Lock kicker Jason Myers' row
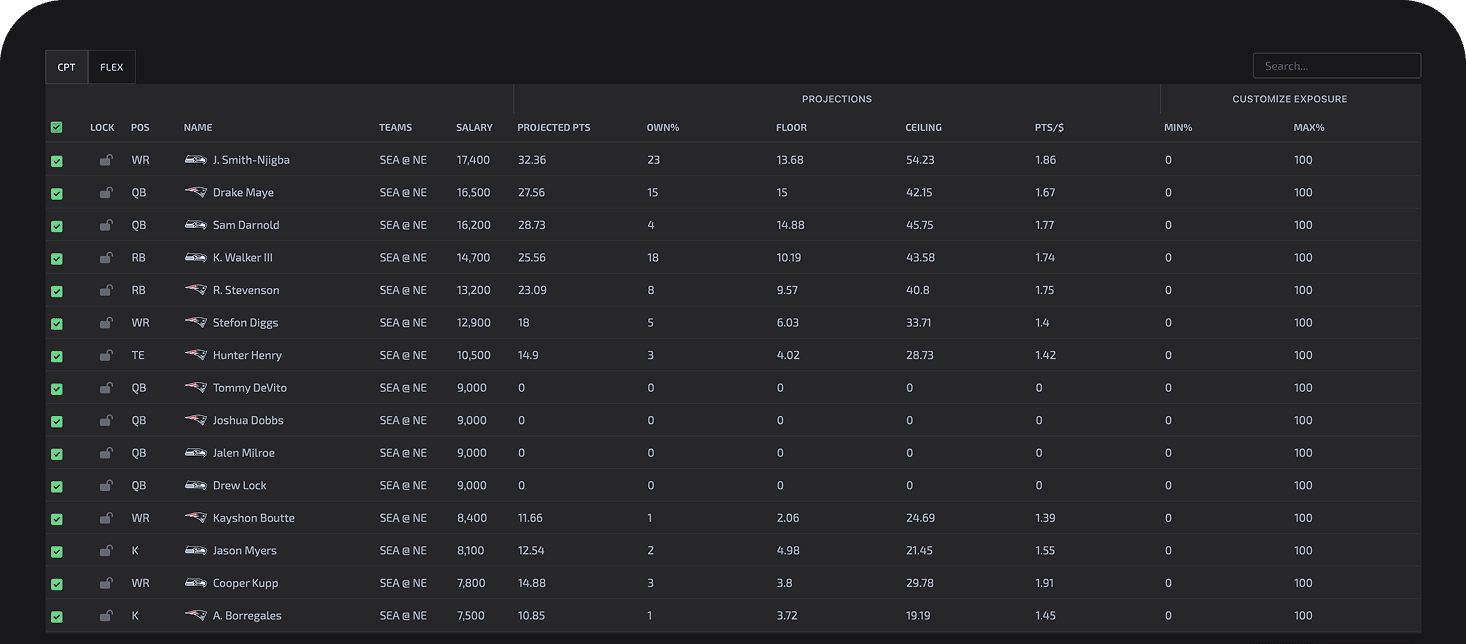The image size is (1466, 644). (x=106, y=550)
